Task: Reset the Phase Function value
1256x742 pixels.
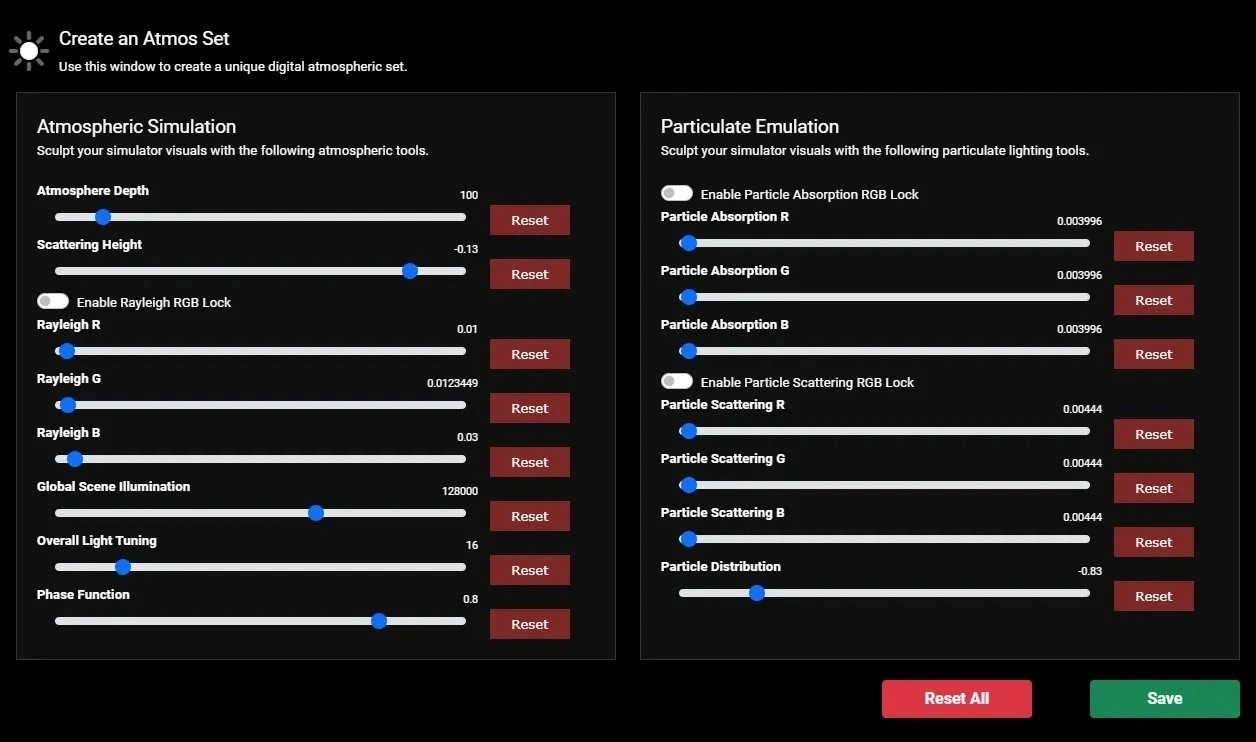Action: click(x=529, y=624)
